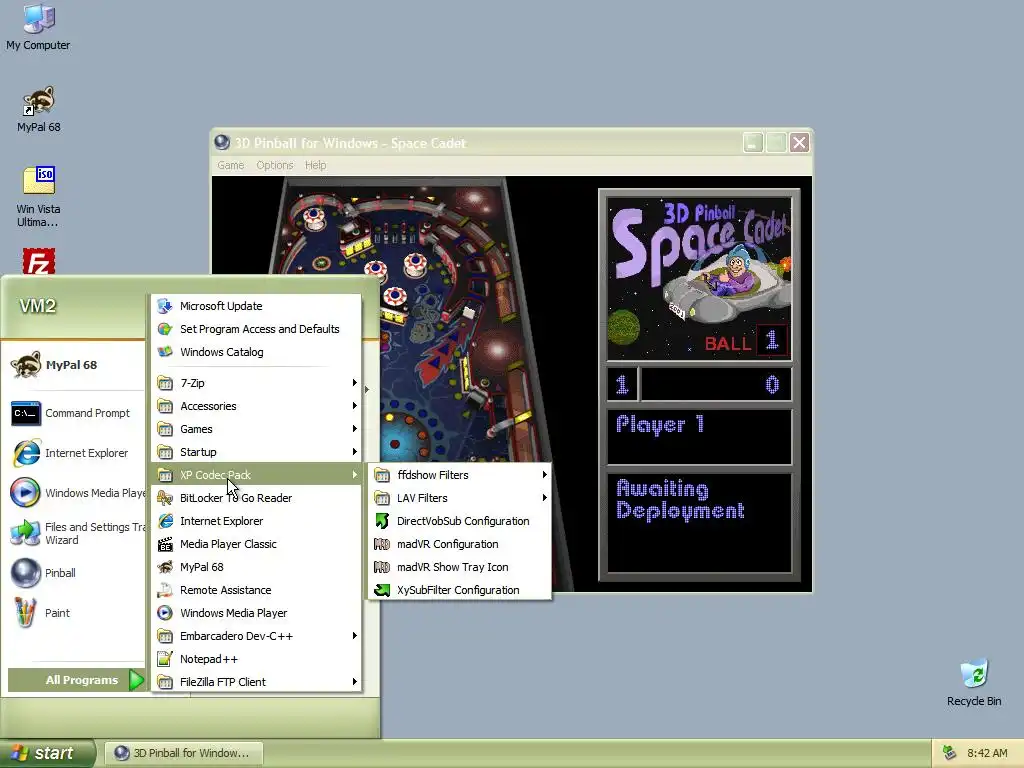Open the Help menu in Pinball window
The height and width of the screenshot is (768, 1024).
point(315,165)
